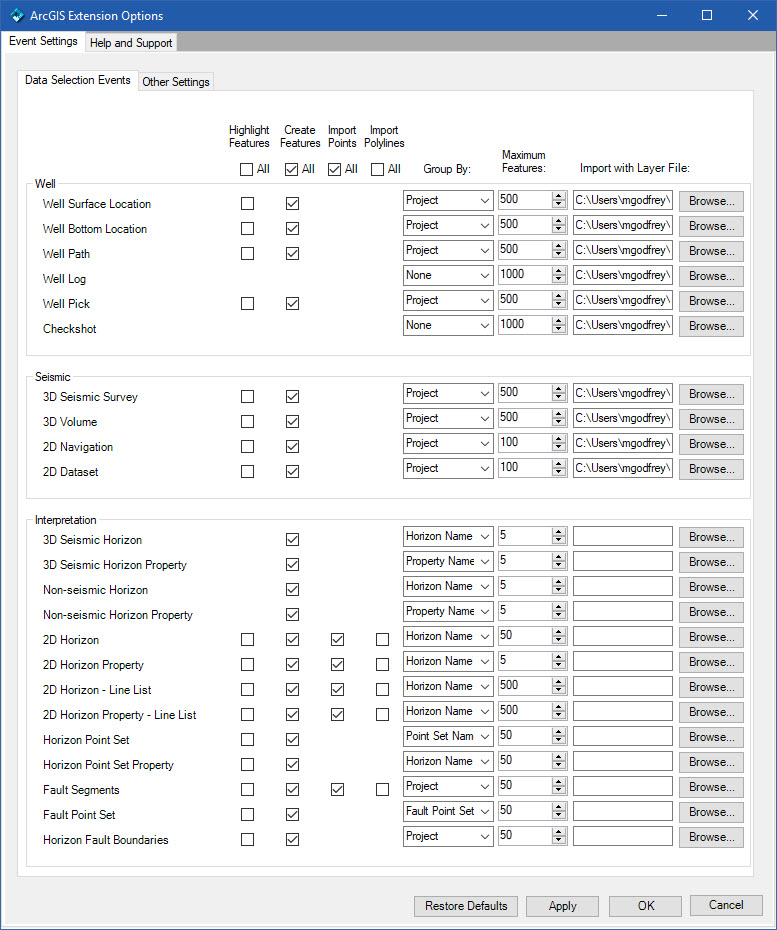Click the ArcGIS Extension title bar icon
777x930 pixels.
pos(16,15)
